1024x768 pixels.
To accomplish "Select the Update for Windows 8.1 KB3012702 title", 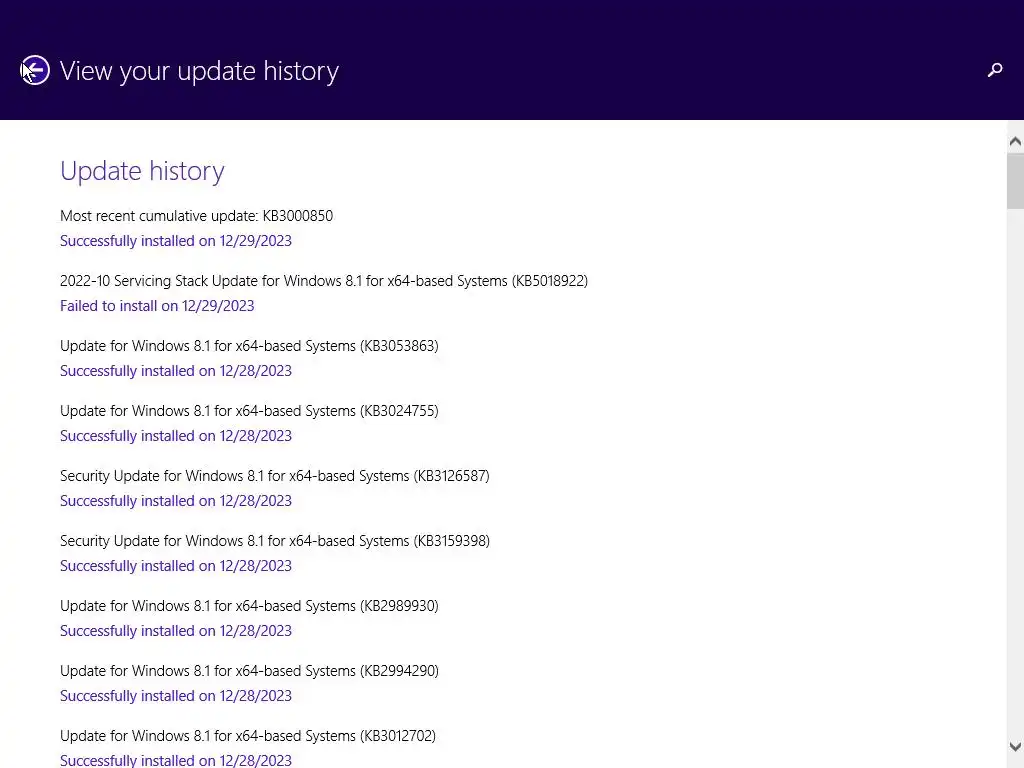I will point(248,735).
